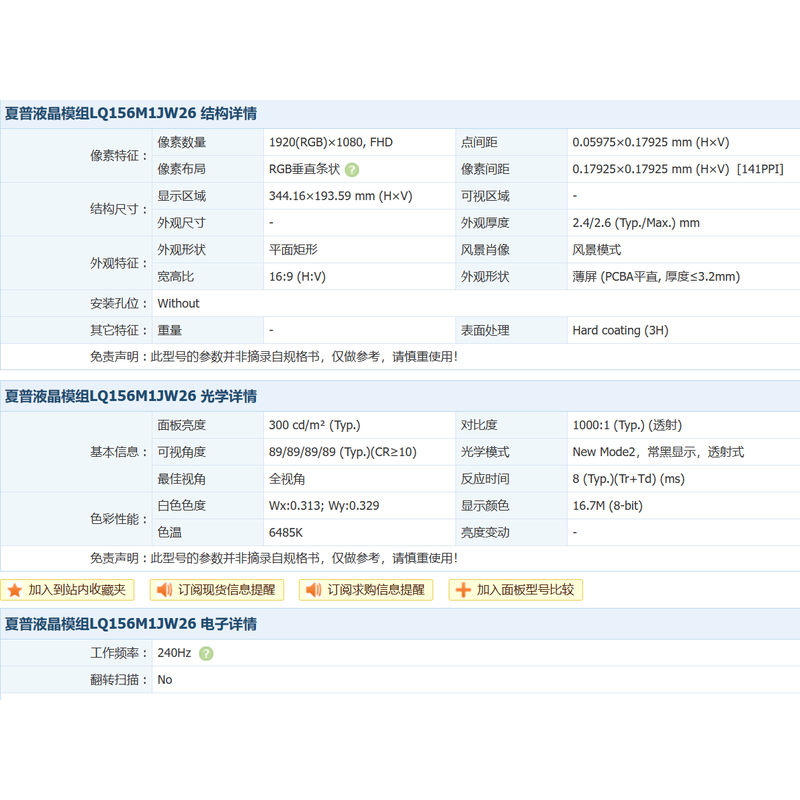Select the value 风景模式
This screenshot has width=800, height=800.
(596, 249)
